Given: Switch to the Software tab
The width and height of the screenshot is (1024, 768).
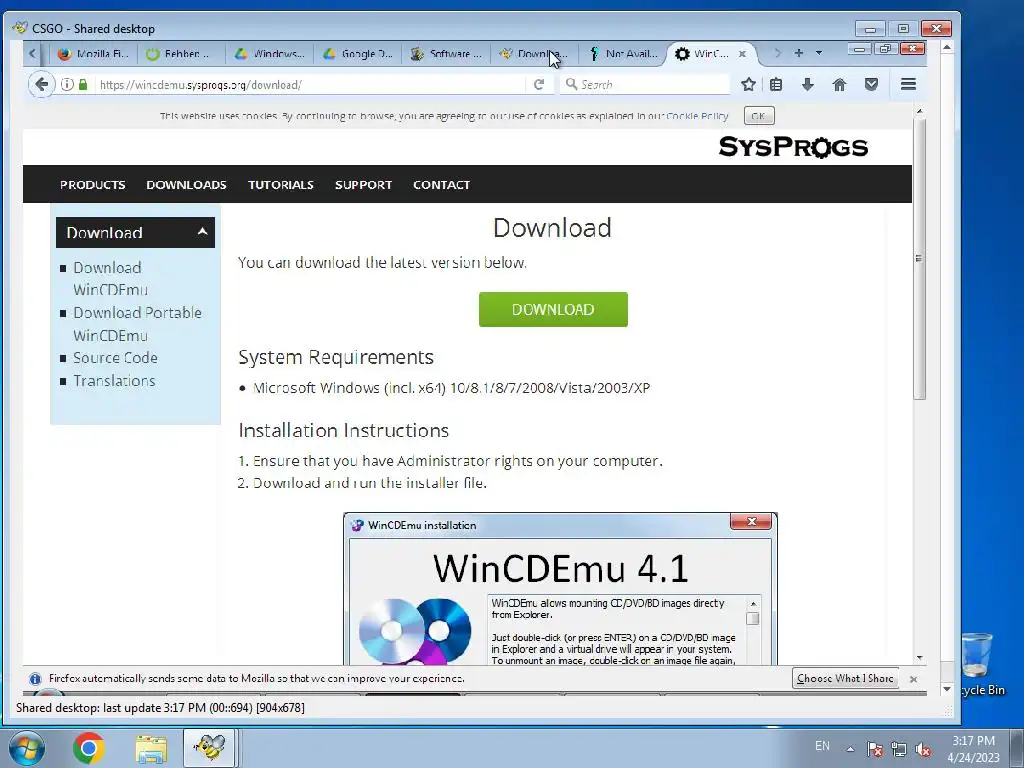Looking at the screenshot, I should point(445,54).
